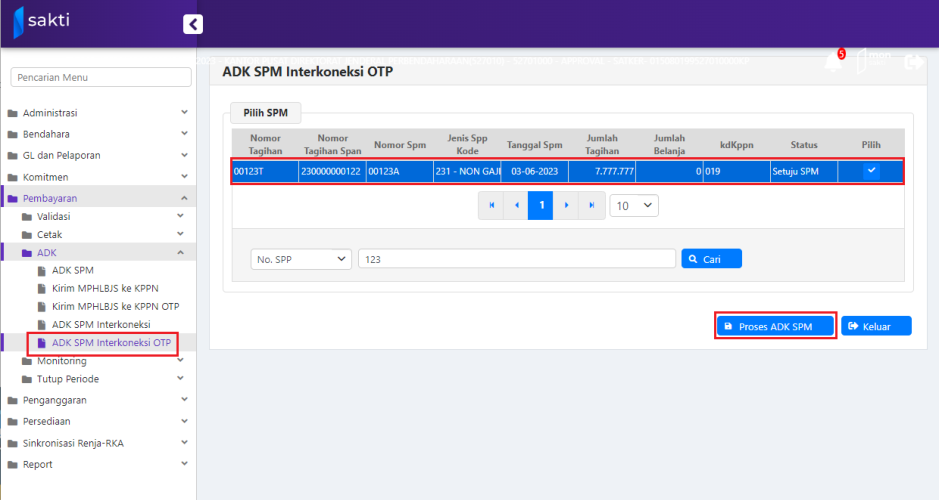The width and height of the screenshot is (939, 501).
Task: Open the rows-per-page dropdown showing 10
Action: click(x=634, y=205)
